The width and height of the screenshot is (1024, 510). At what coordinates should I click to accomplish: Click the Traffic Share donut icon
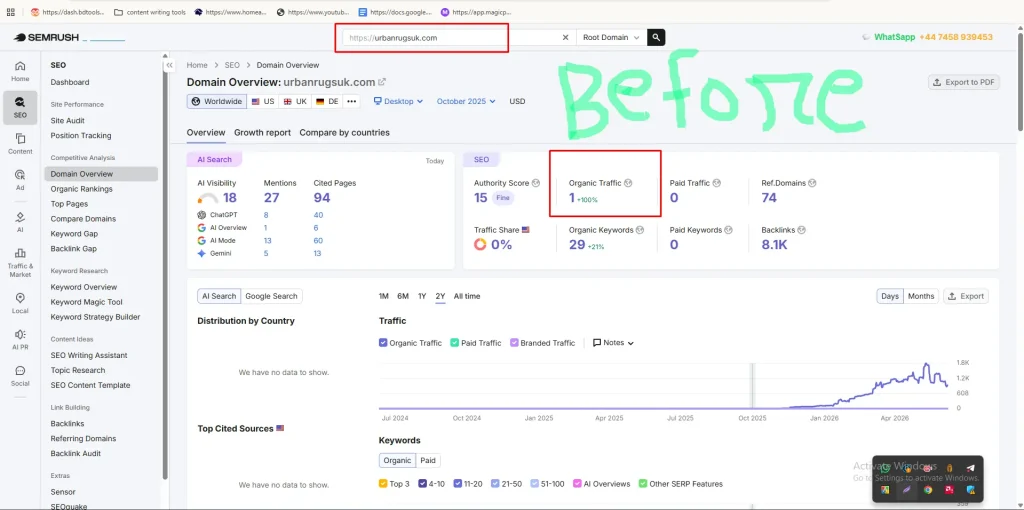pos(480,245)
